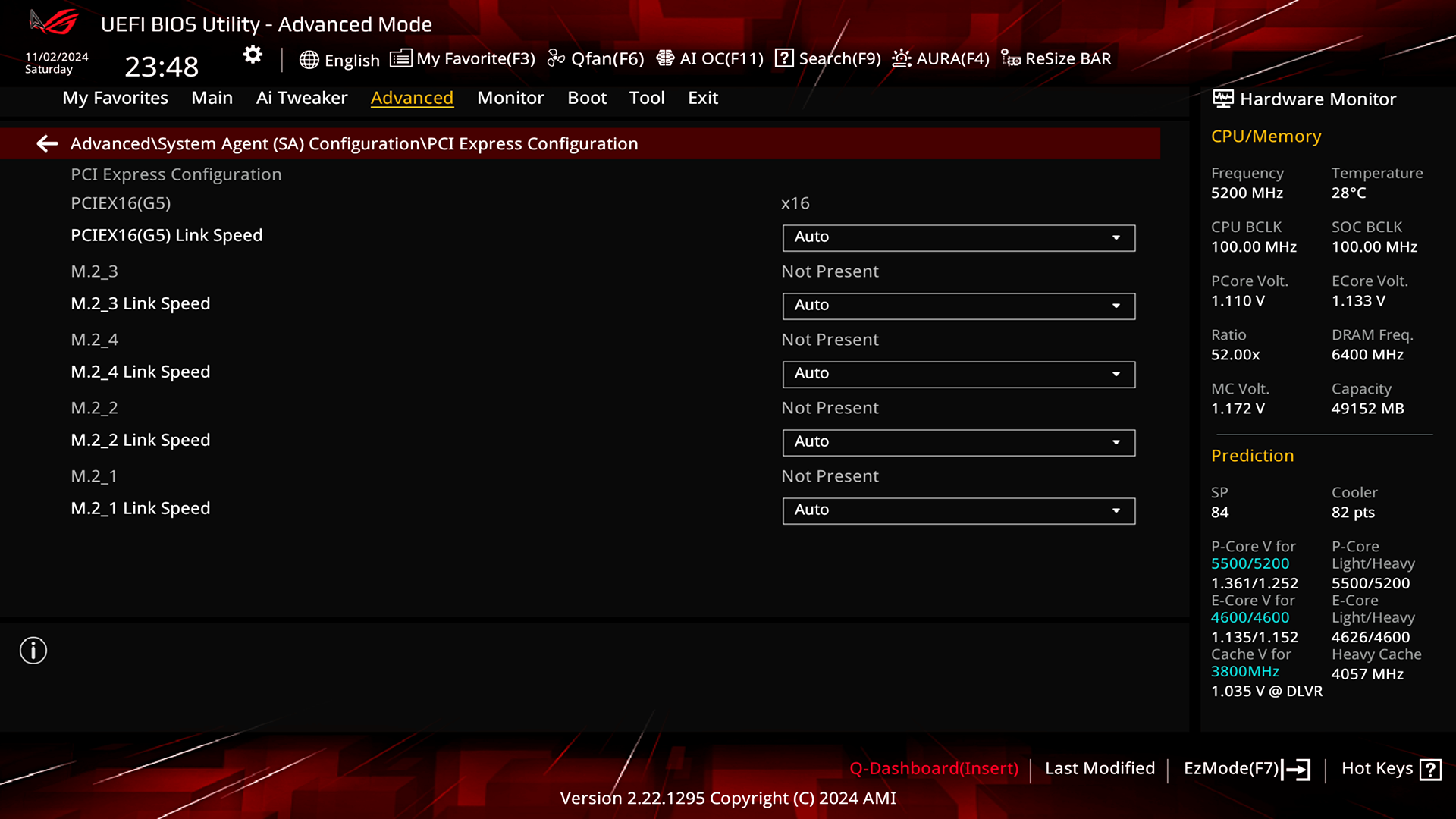Switch to the Ai Tweaker tab

click(302, 98)
